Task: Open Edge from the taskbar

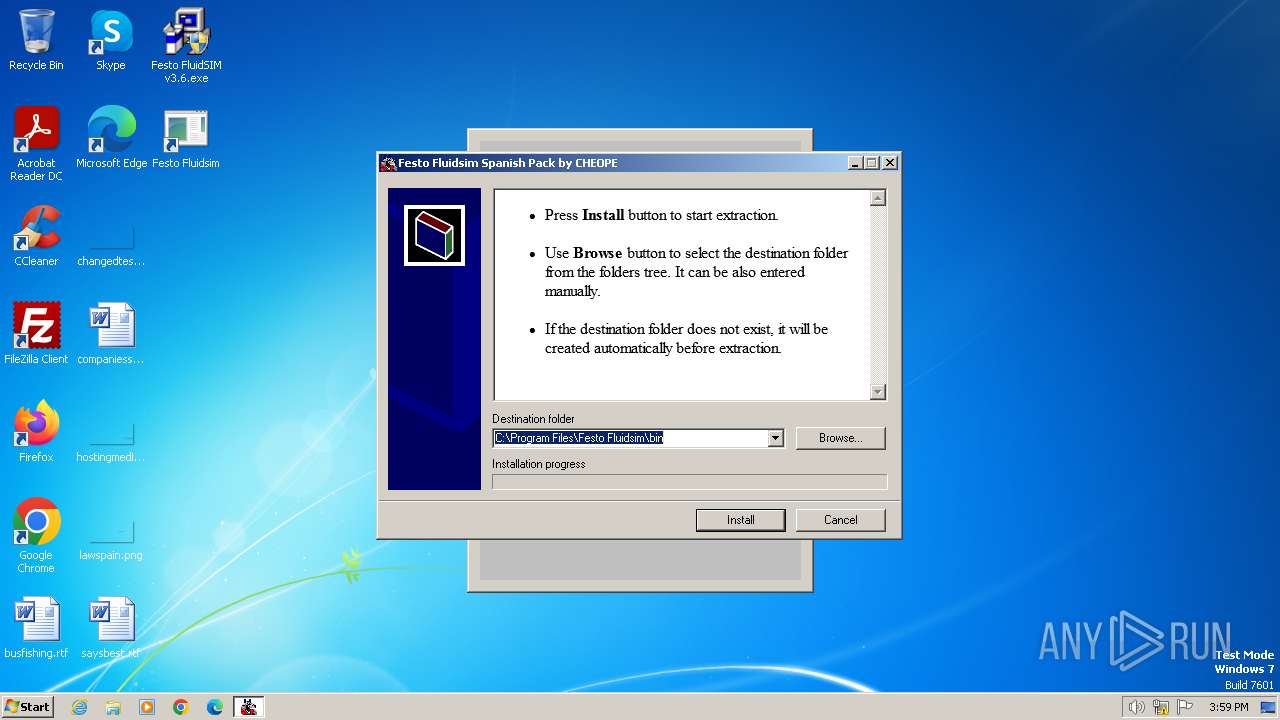Action: 215,707
